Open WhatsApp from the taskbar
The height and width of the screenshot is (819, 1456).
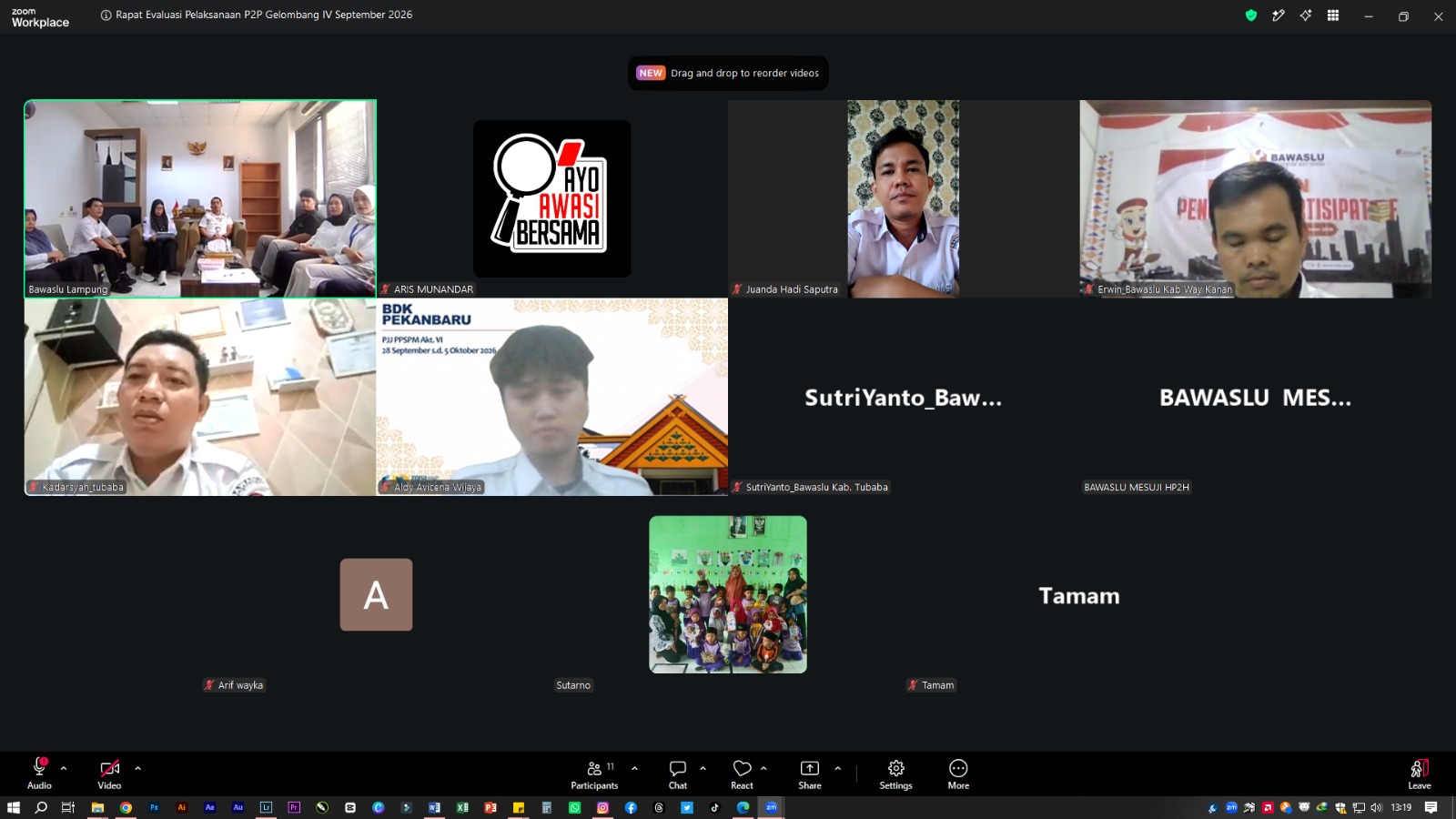(x=574, y=807)
